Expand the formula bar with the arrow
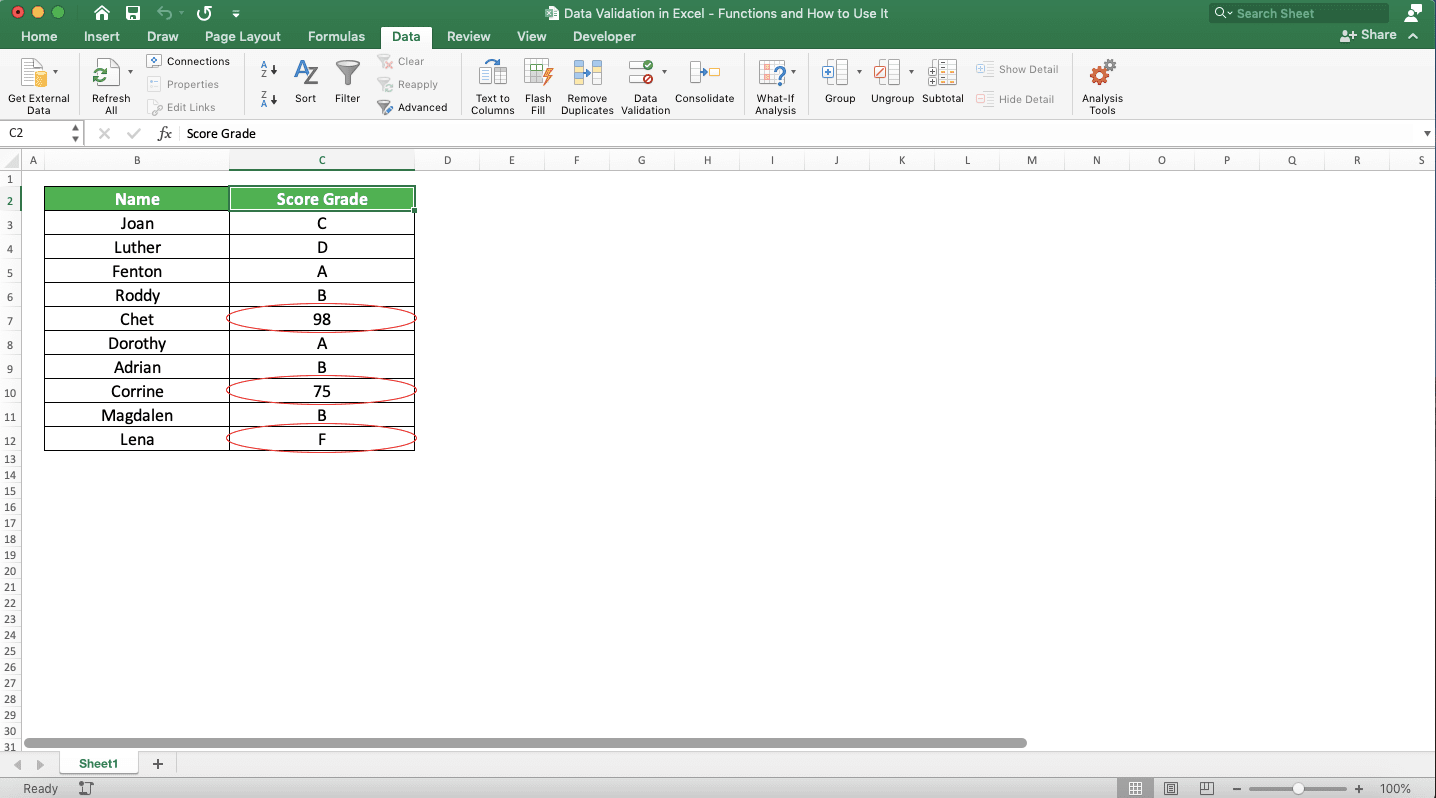Image resolution: width=1436 pixels, height=798 pixels. [1427, 133]
